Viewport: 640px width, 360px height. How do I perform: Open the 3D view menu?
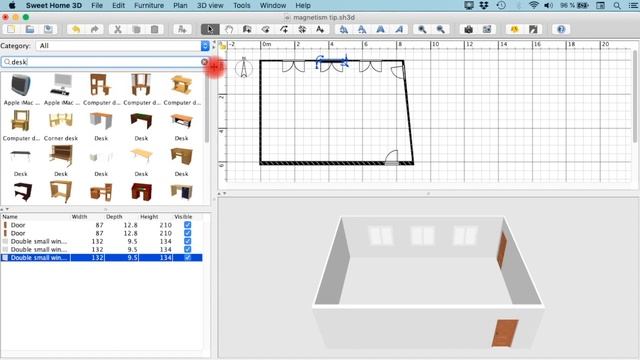coord(210,5)
